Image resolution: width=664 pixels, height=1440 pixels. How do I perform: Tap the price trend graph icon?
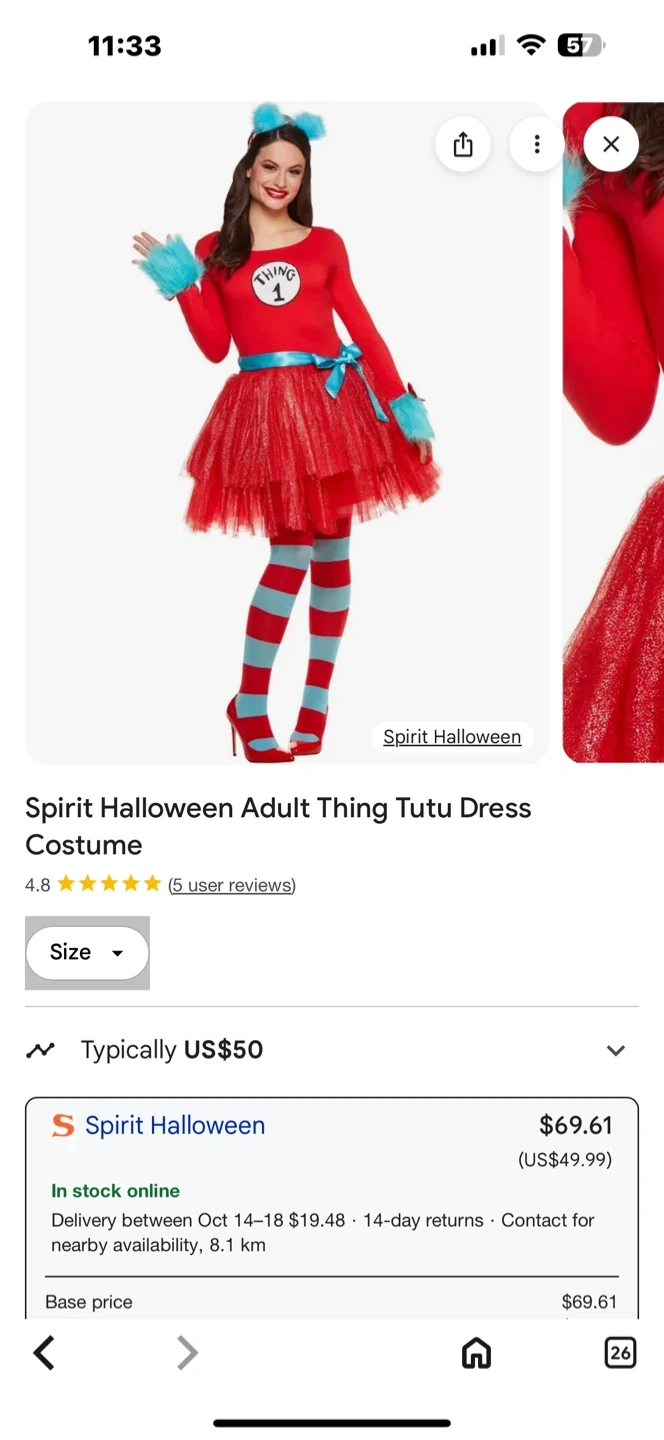(x=41, y=1050)
